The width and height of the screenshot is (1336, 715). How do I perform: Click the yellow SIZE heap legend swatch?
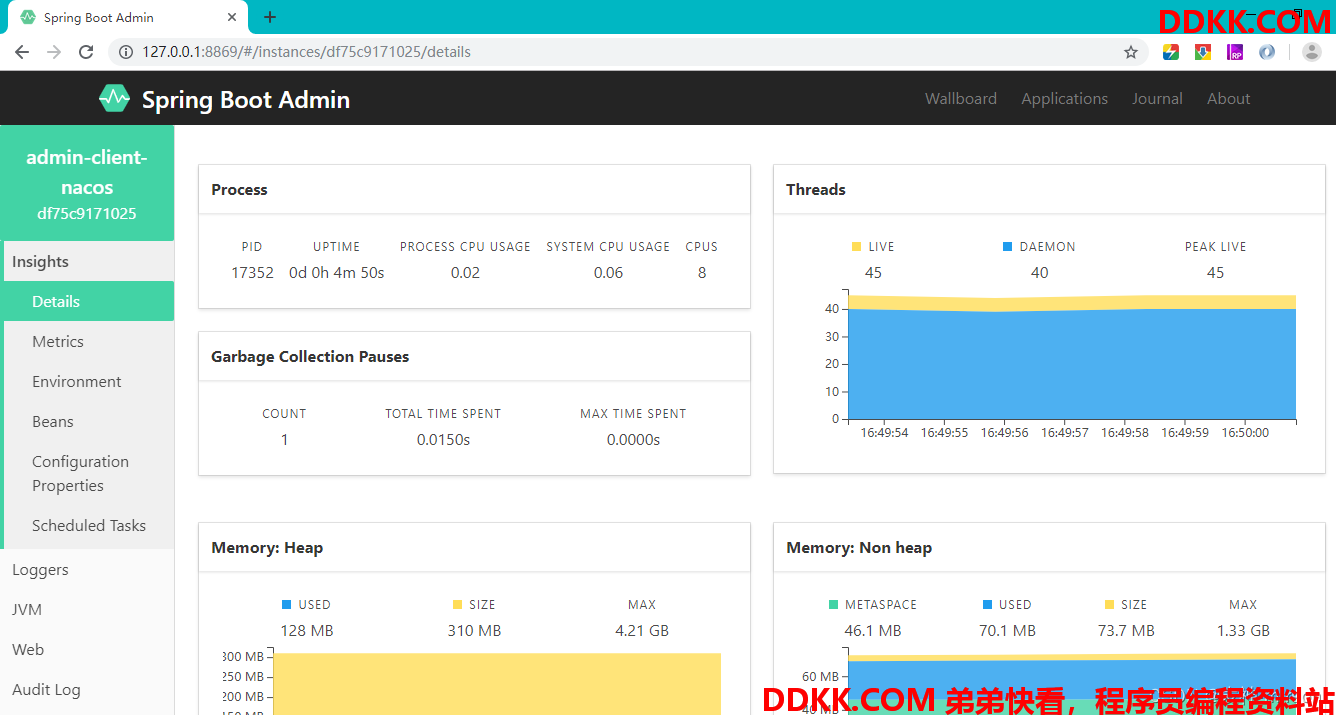(x=457, y=604)
